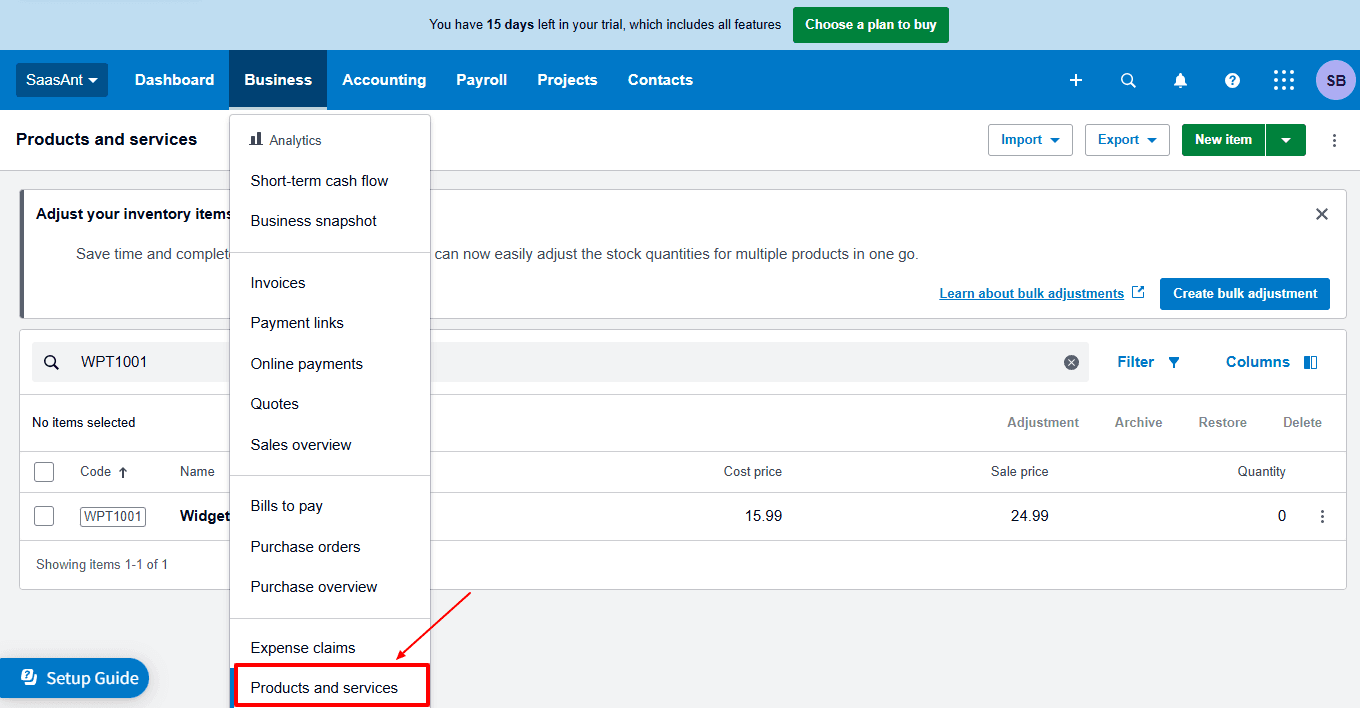Choose Products and services menu entry

[x=324, y=687]
